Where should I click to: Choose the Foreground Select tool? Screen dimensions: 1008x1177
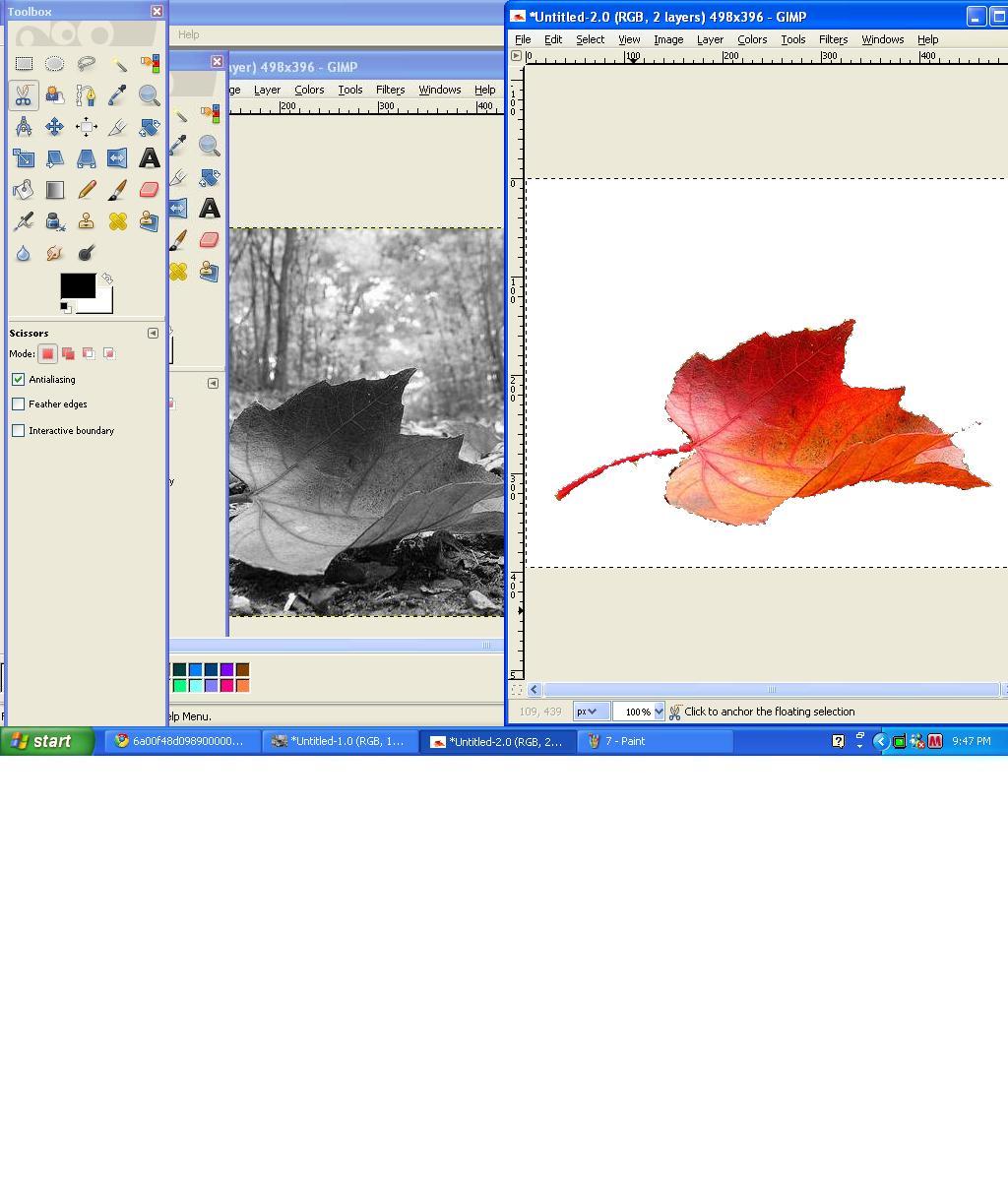tap(55, 95)
